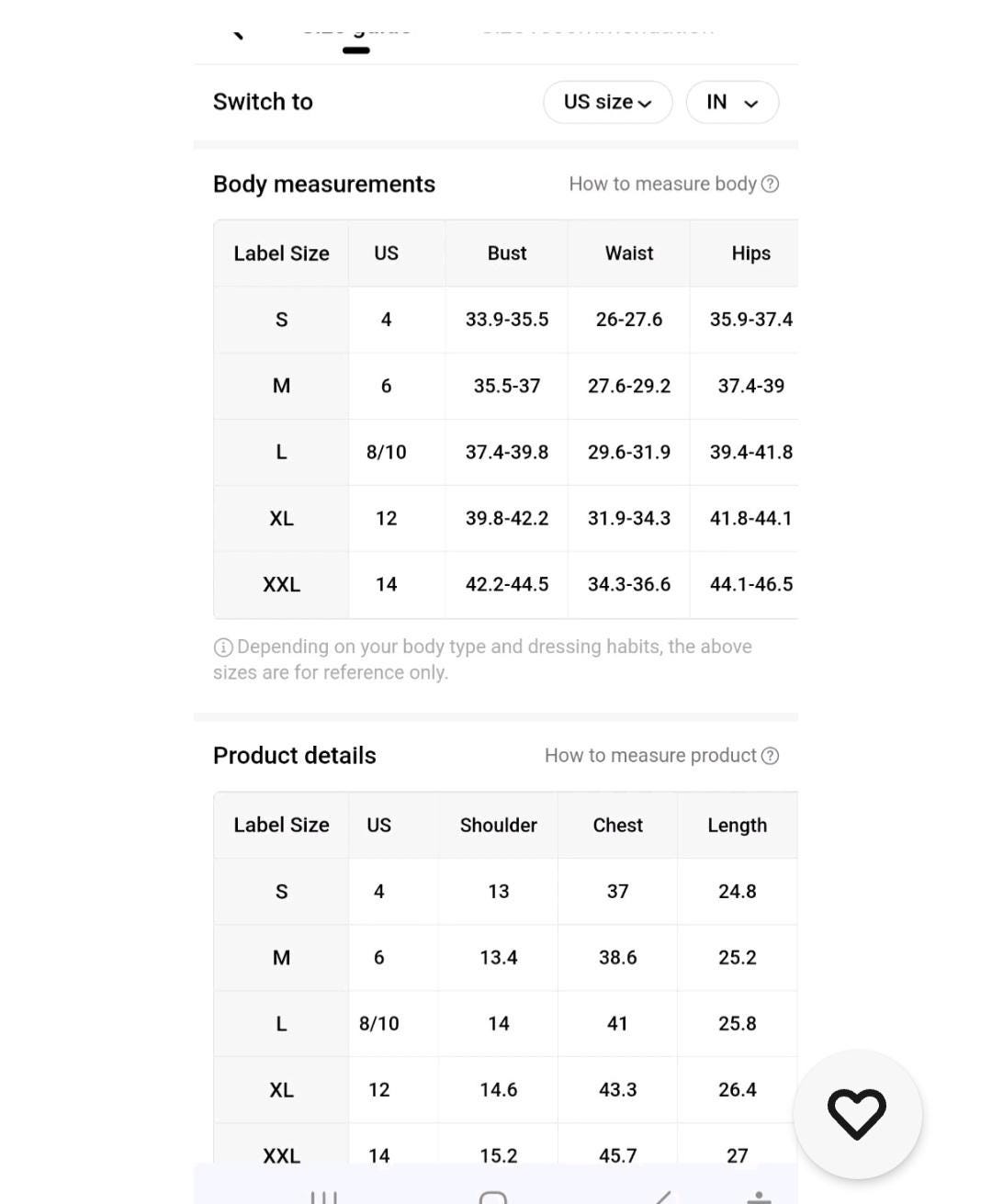Screen dimensions: 992x1204
Task: Tap the Shoulder column header
Action: point(499,826)
